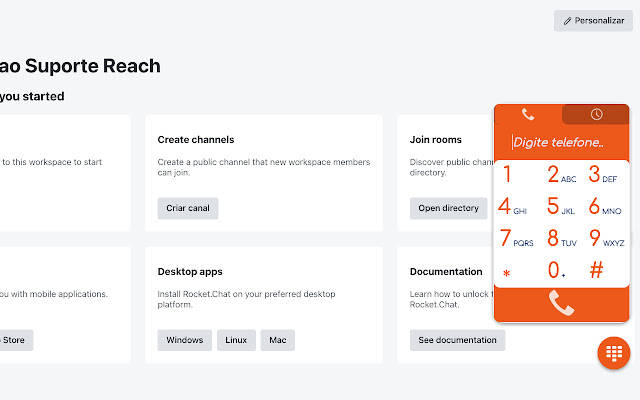Viewport: 640px width, 400px height.
Task: Click the Personalizar button
Action: [x=593, y=20]
